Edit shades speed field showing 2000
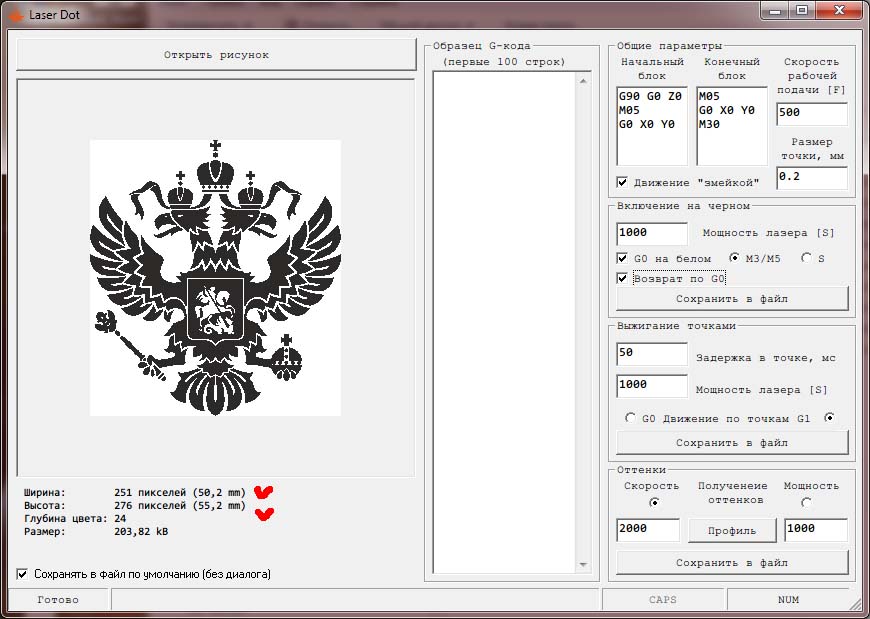 [x=648, y=530]
